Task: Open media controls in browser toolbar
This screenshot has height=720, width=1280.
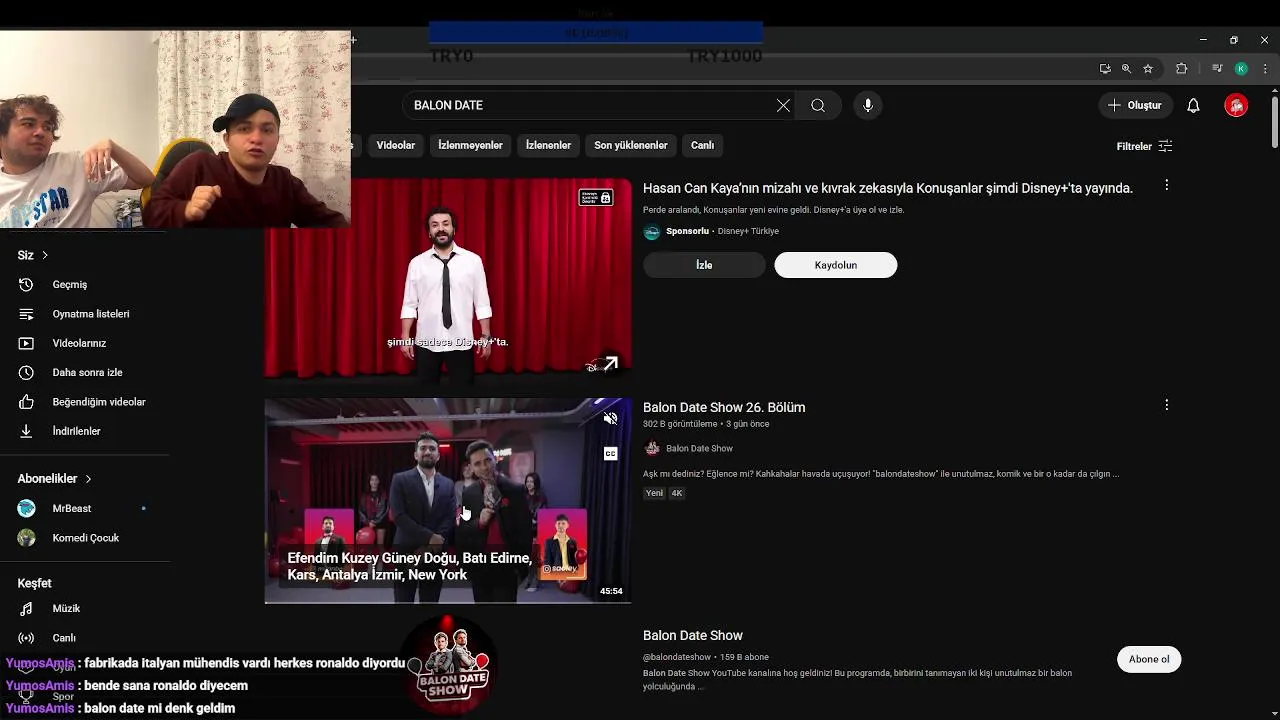Action: pos(1217,69)
